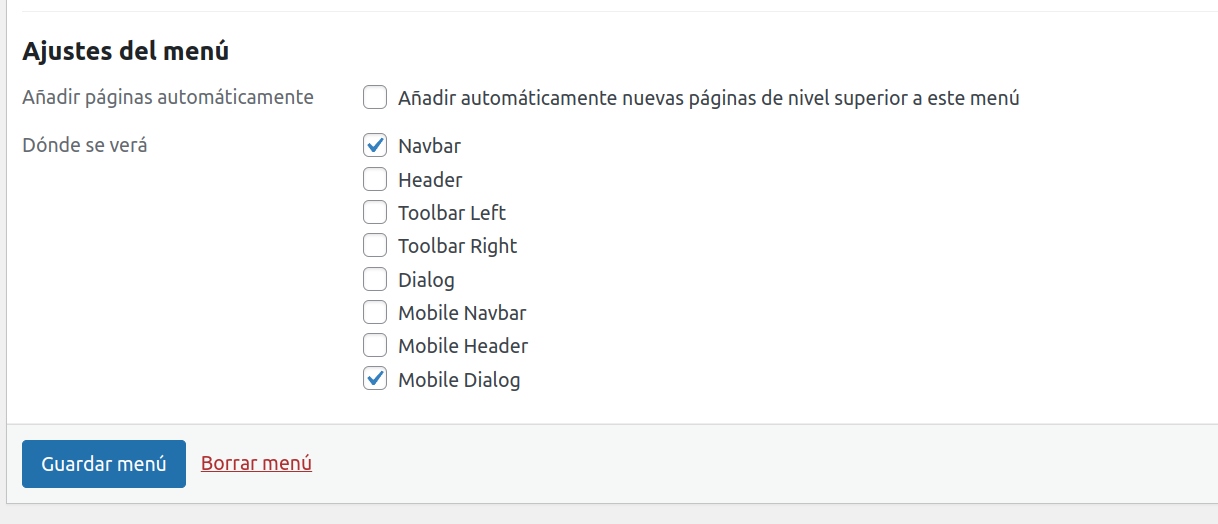The height and width of the screenshot is (524, 1218).
Task: Click the 'Header' label text
Action: 430,180
